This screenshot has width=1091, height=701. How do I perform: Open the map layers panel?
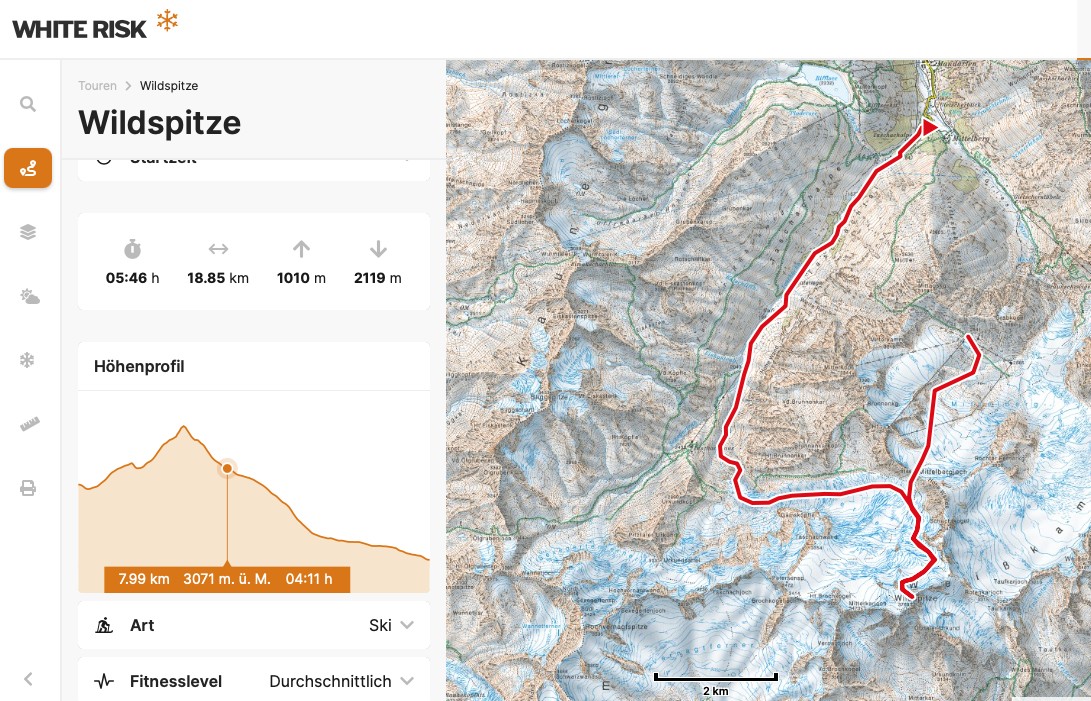pyautogui.click(x=28, y=232)
